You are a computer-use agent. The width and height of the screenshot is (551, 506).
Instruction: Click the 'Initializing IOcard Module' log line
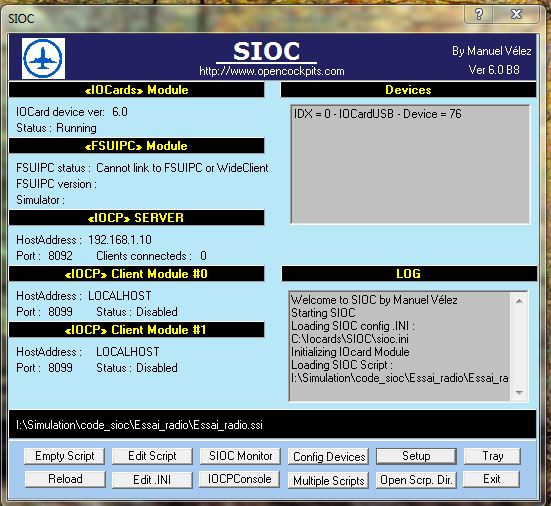350,352
